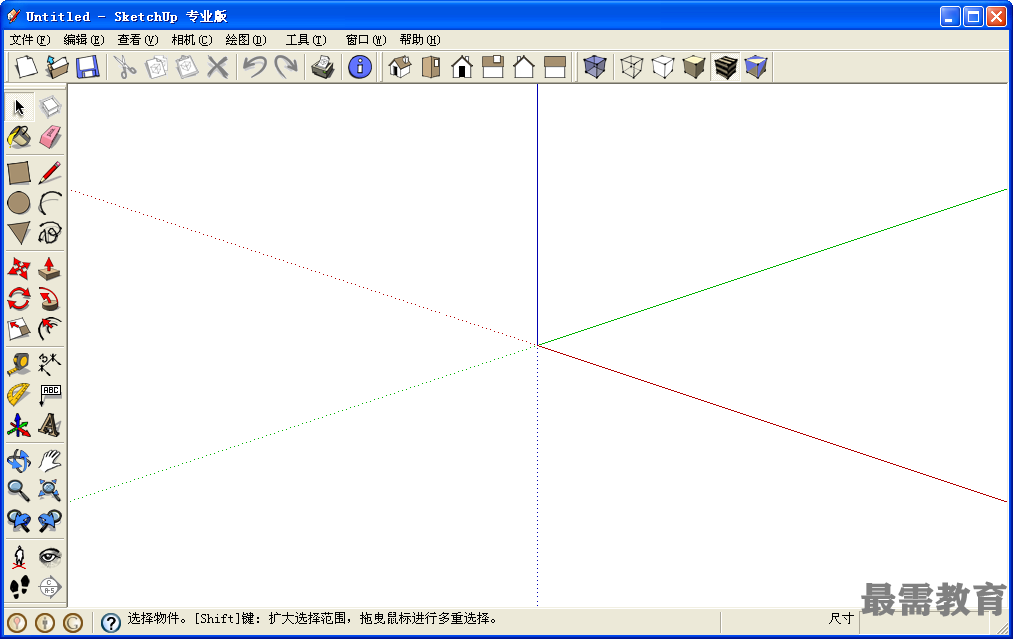Pick the Protractor tool

point(19,395)
